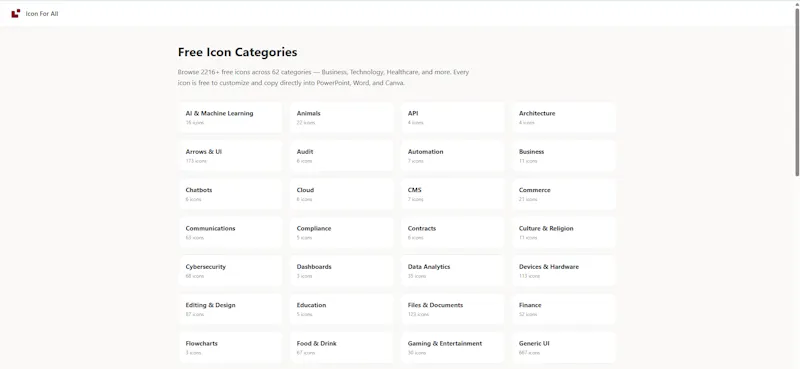800x369 pixels.
Task: View the Files & Documents category
Action: click(453, 309)
